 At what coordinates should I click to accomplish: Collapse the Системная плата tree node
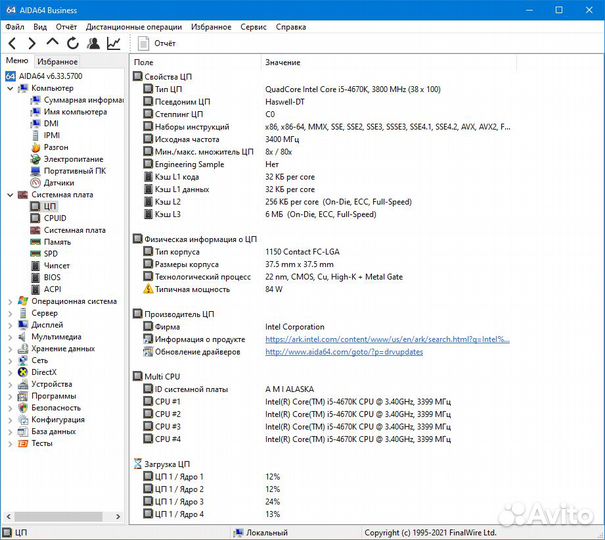point(10,194)
